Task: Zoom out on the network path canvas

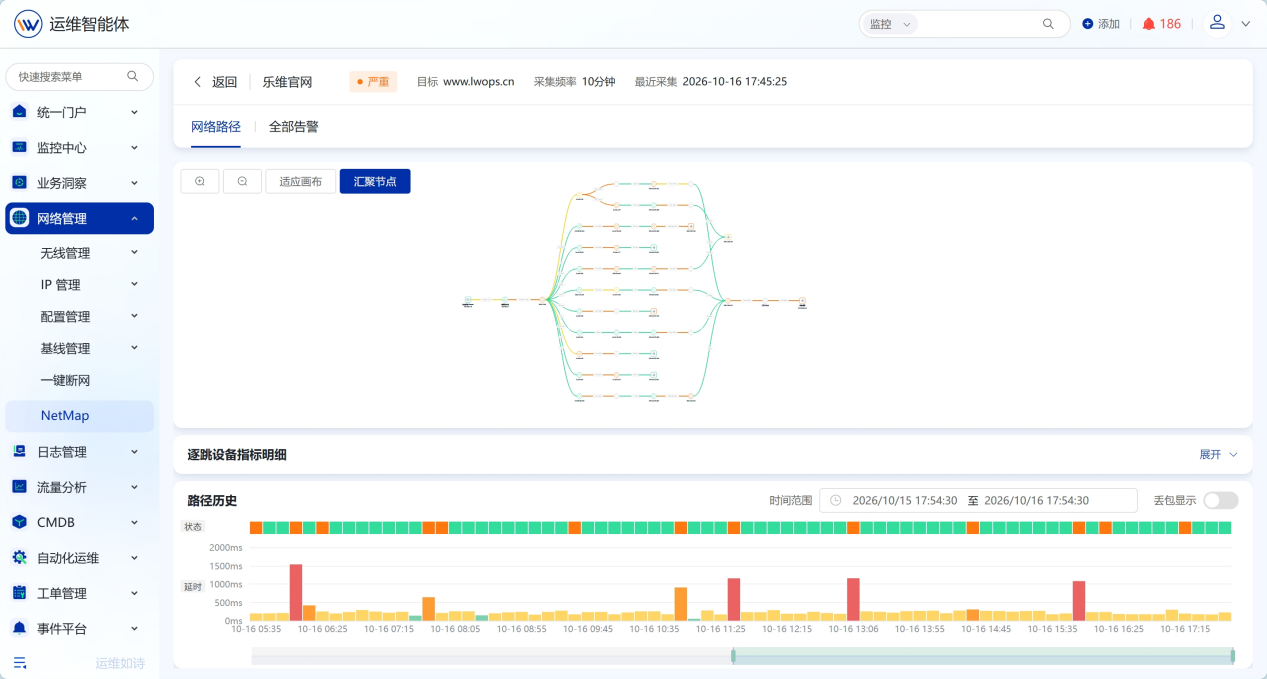Action: 243,181
